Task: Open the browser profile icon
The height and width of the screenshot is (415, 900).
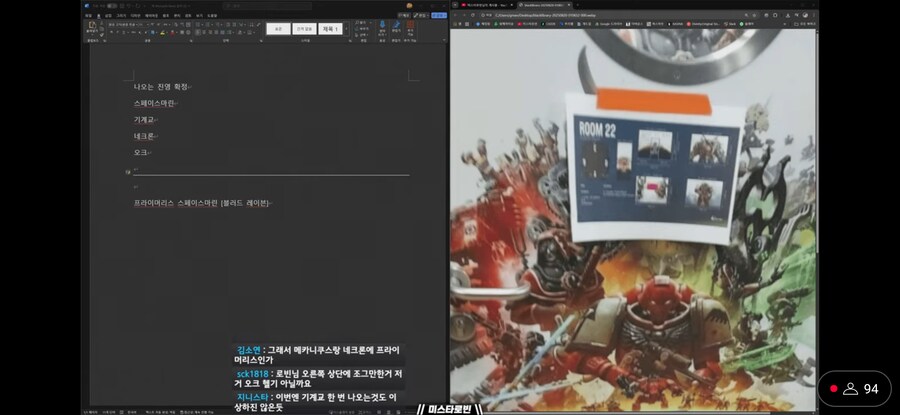Action: 805,15
